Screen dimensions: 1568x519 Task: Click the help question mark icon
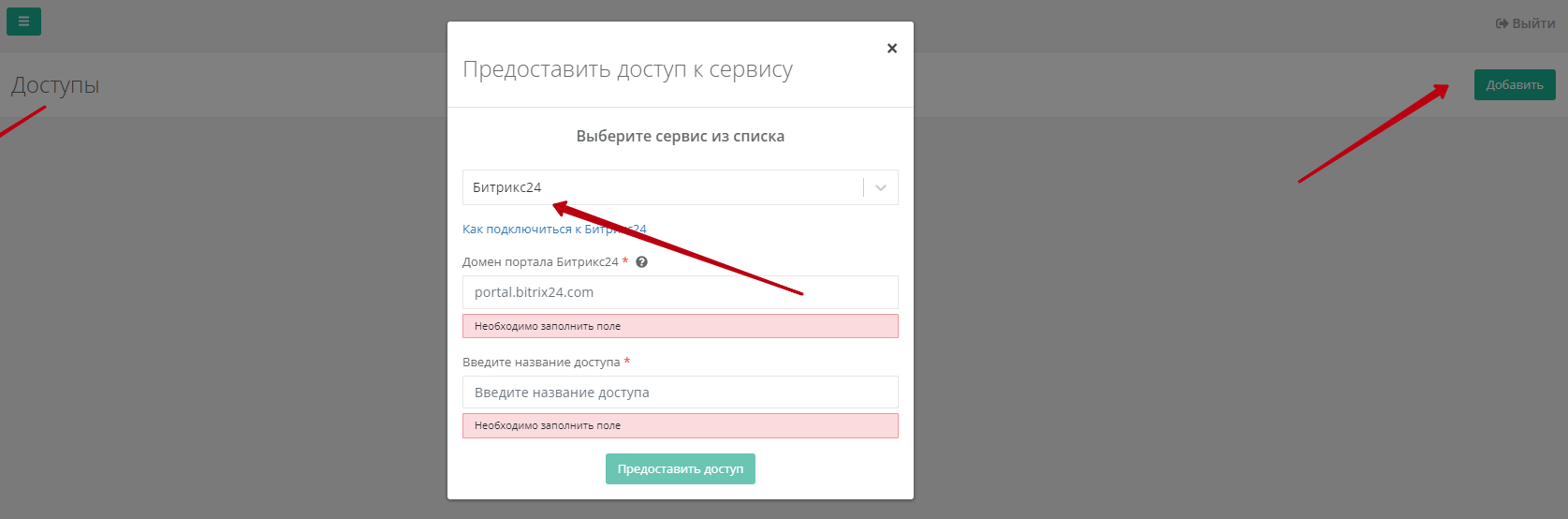click(641, 262)
